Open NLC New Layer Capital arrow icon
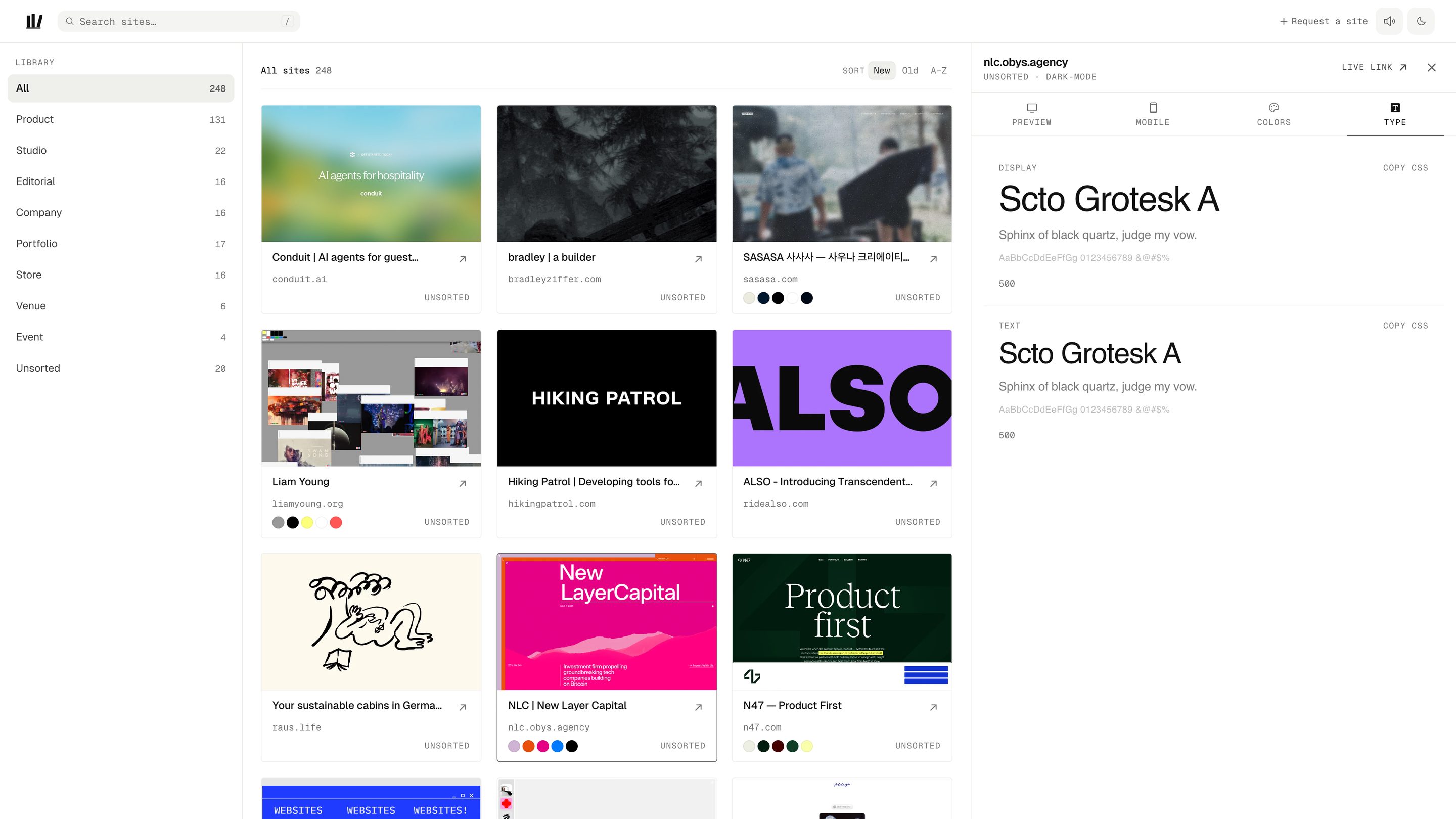The width and height of the screenshot is (1456, 819). point(698,707)
